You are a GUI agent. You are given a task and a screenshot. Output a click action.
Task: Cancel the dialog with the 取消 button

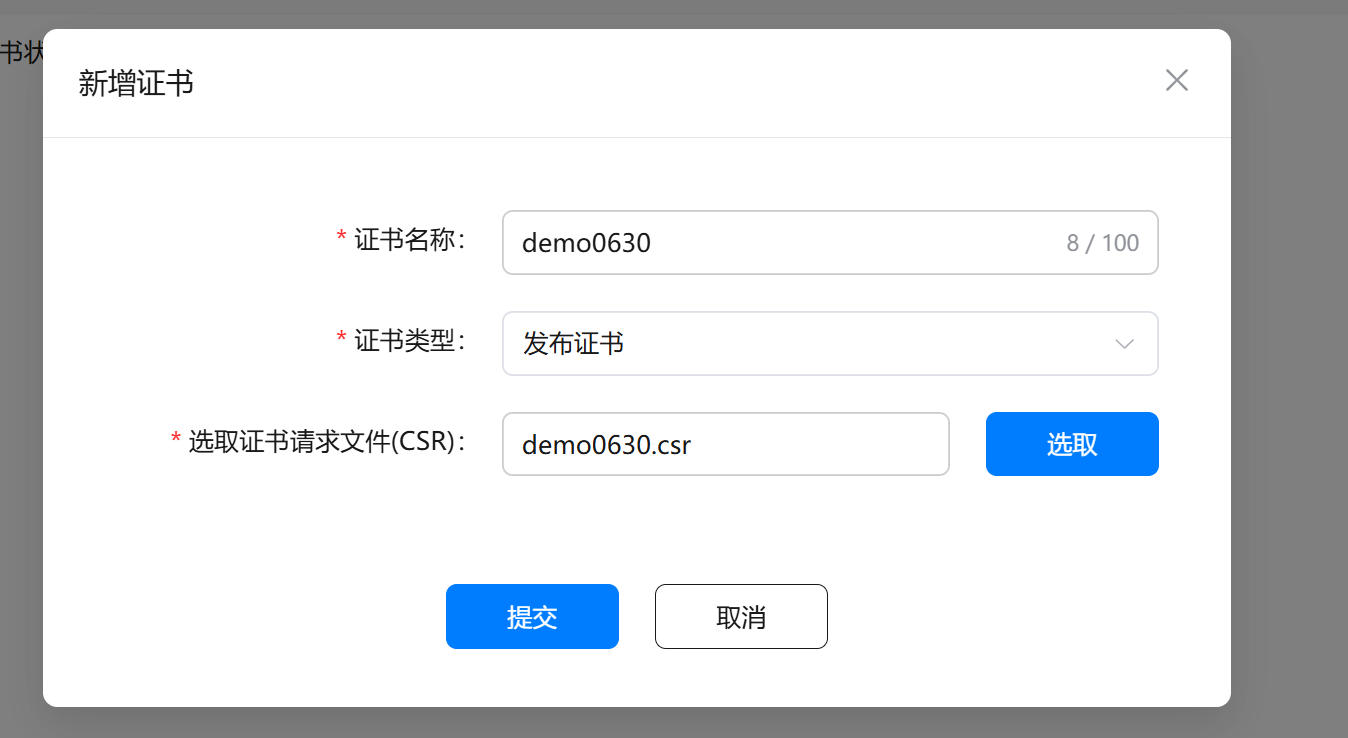click(741, 617)
